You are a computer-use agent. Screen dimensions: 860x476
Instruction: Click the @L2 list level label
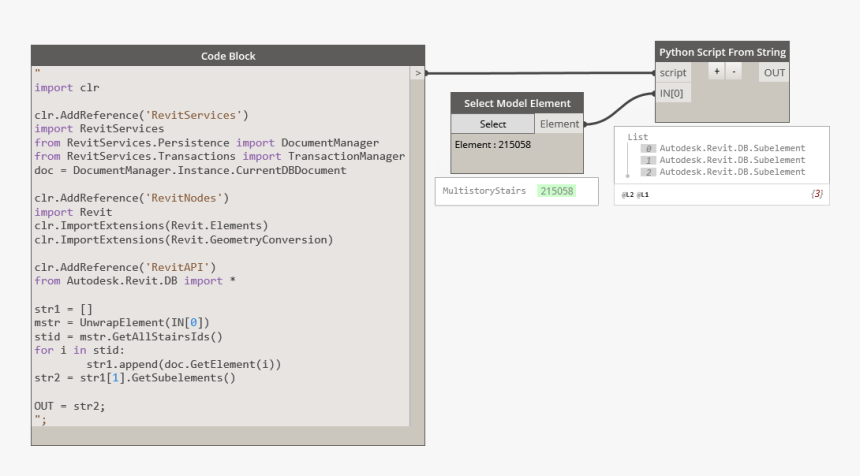pyautogui.click(x=628, y=193)
